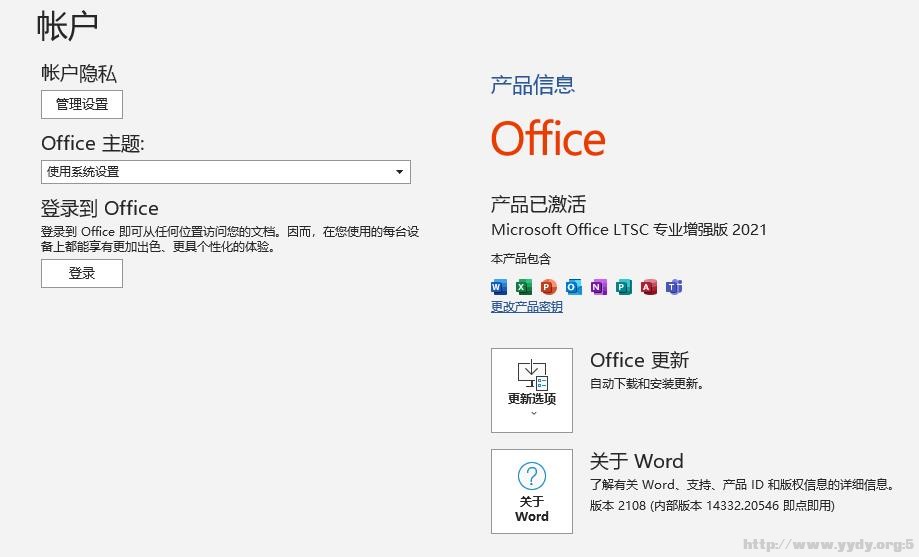
Task: Expand the Office 主题 dropdown arrow
Action: coord(399,172)
